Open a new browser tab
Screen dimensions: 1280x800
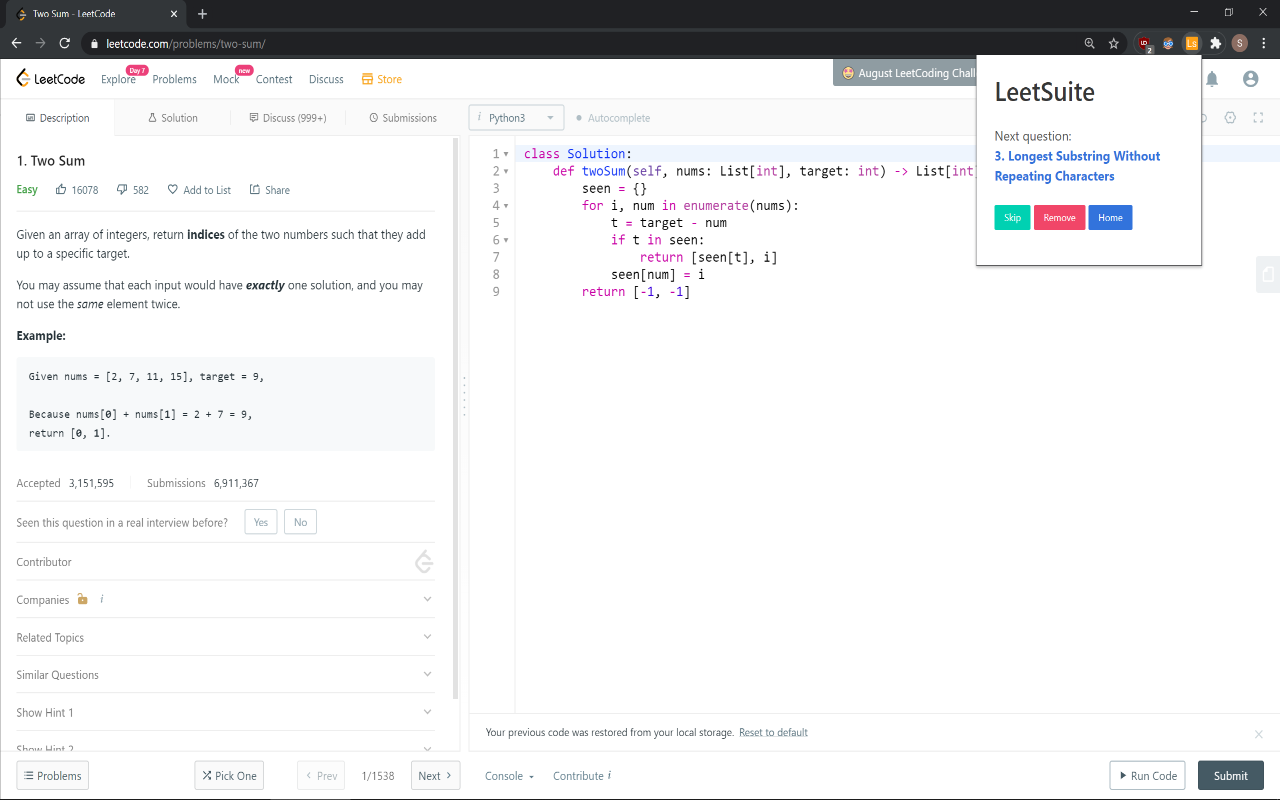point(203,14)
